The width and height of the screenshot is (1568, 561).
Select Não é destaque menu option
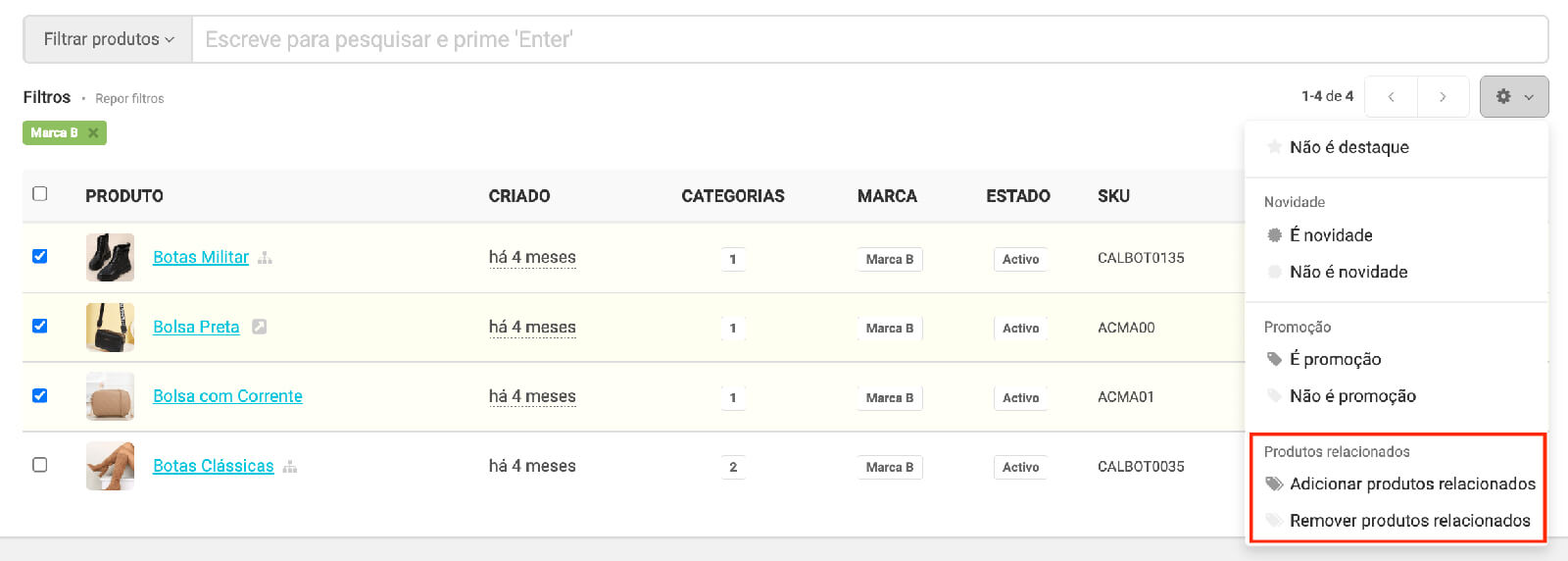1348,147
